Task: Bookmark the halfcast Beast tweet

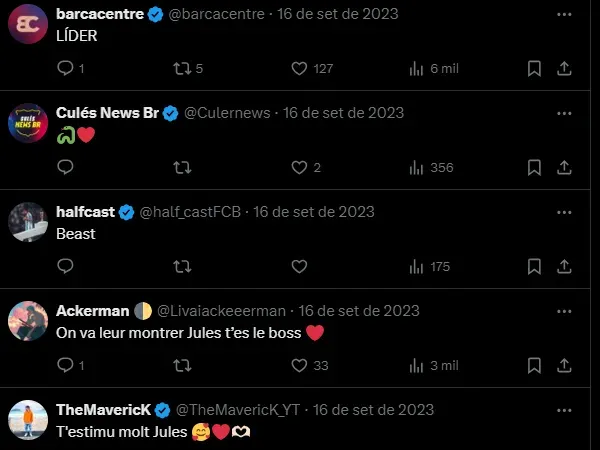Action: (x=534, y=267)
